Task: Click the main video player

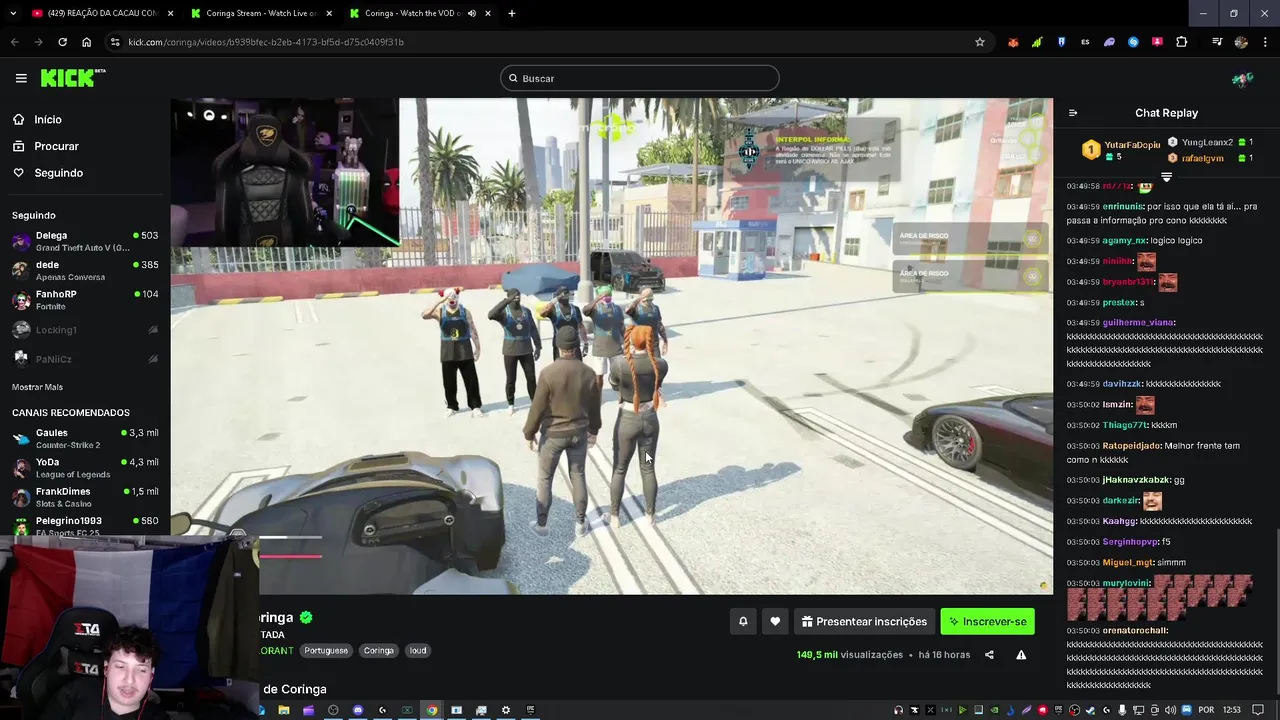Action: point(611,346)
